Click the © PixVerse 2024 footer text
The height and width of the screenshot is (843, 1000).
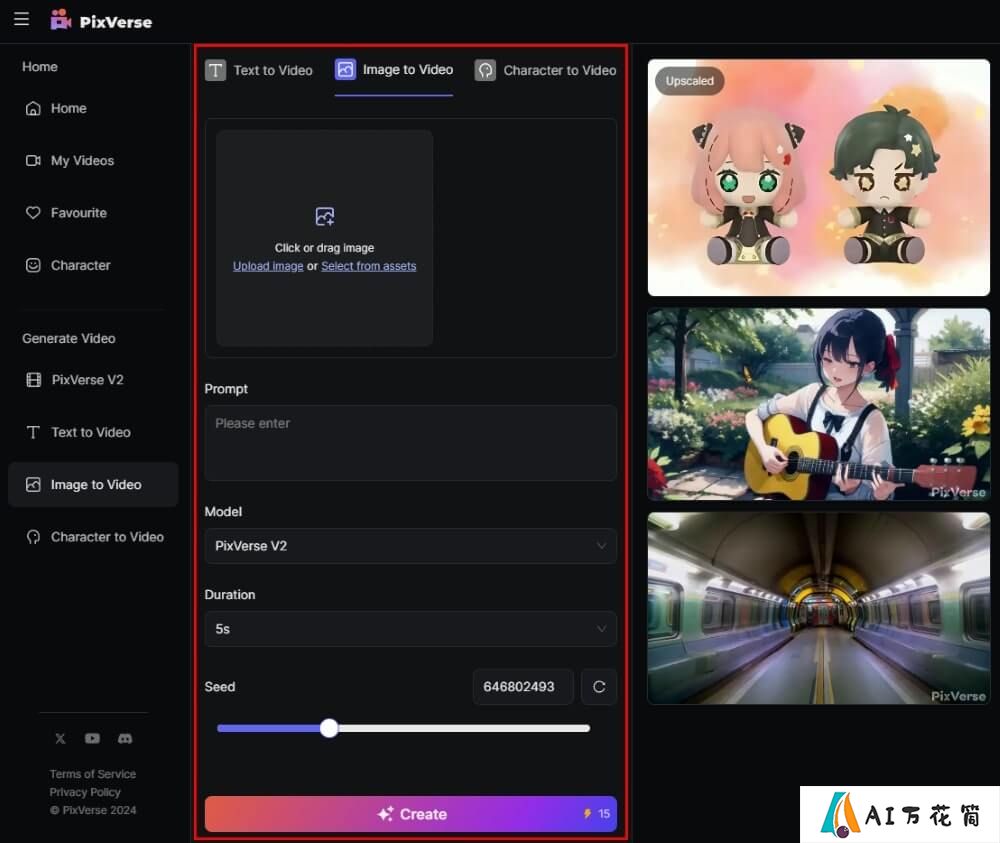(93, 810)
